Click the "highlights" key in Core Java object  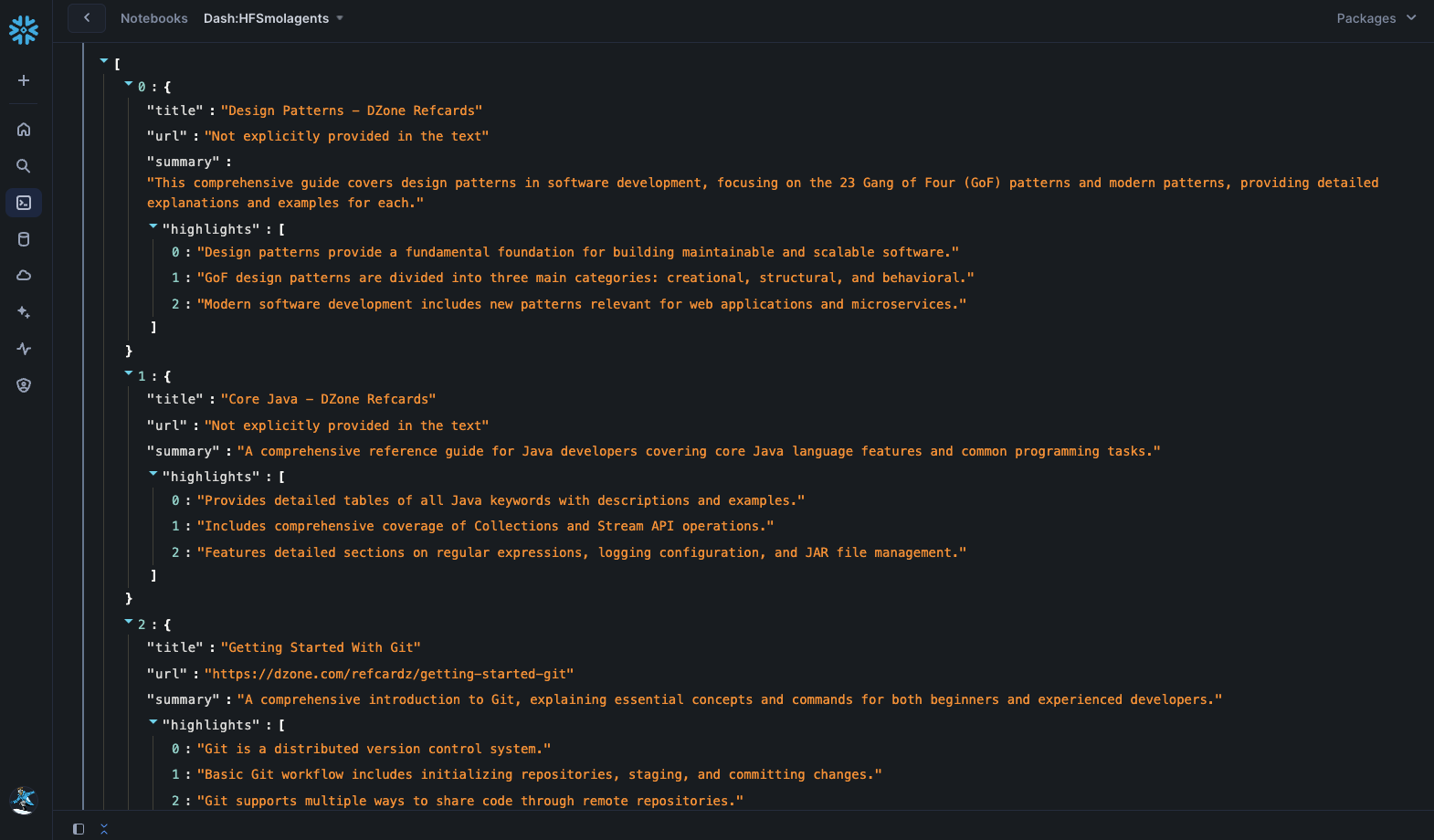click(x=211, y=477)
